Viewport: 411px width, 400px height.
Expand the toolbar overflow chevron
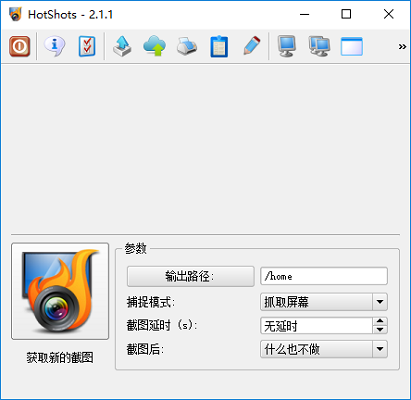click(402, 46)
